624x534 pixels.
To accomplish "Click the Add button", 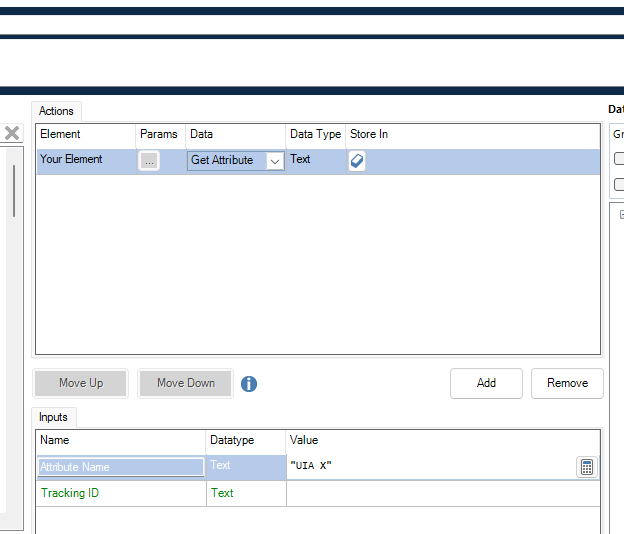I will (486, 383).
